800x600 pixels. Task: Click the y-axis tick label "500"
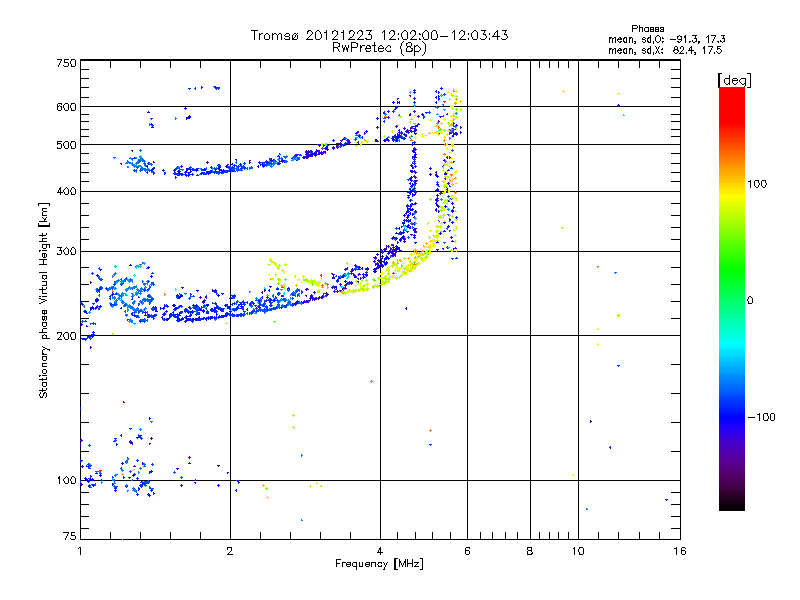pos(66,145)
